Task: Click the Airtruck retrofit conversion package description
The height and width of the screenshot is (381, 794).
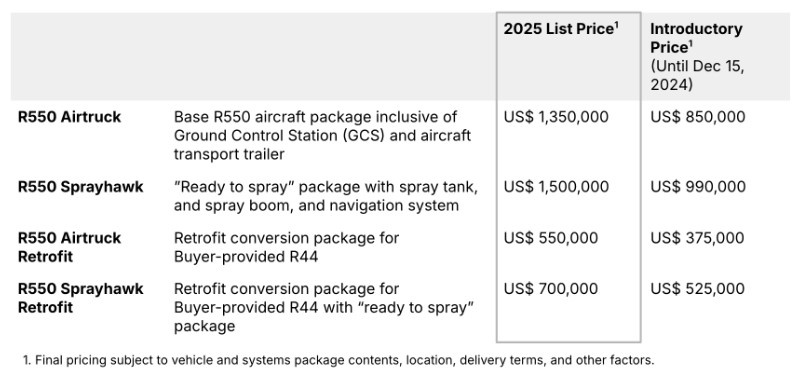Action: [x=286, y=247]
